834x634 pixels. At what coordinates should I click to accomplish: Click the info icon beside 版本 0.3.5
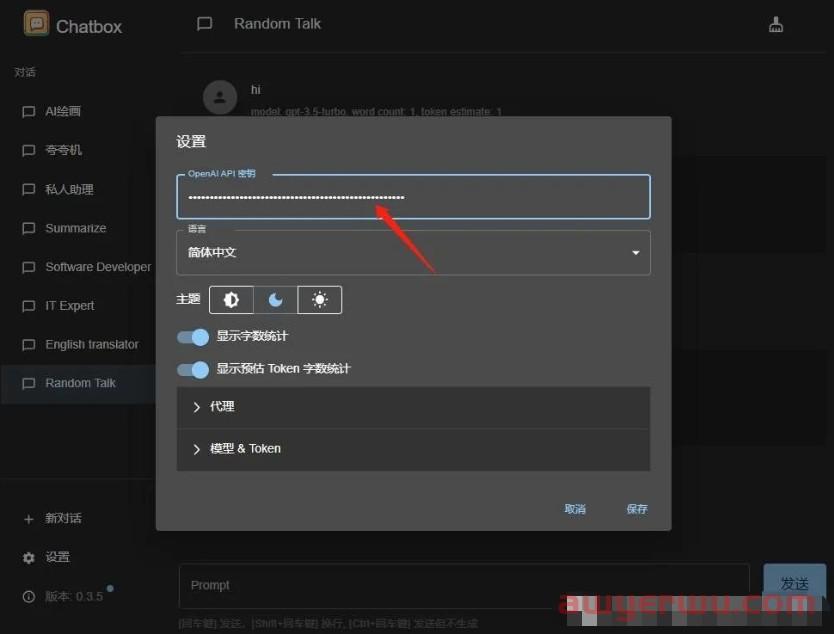(29, 596)
